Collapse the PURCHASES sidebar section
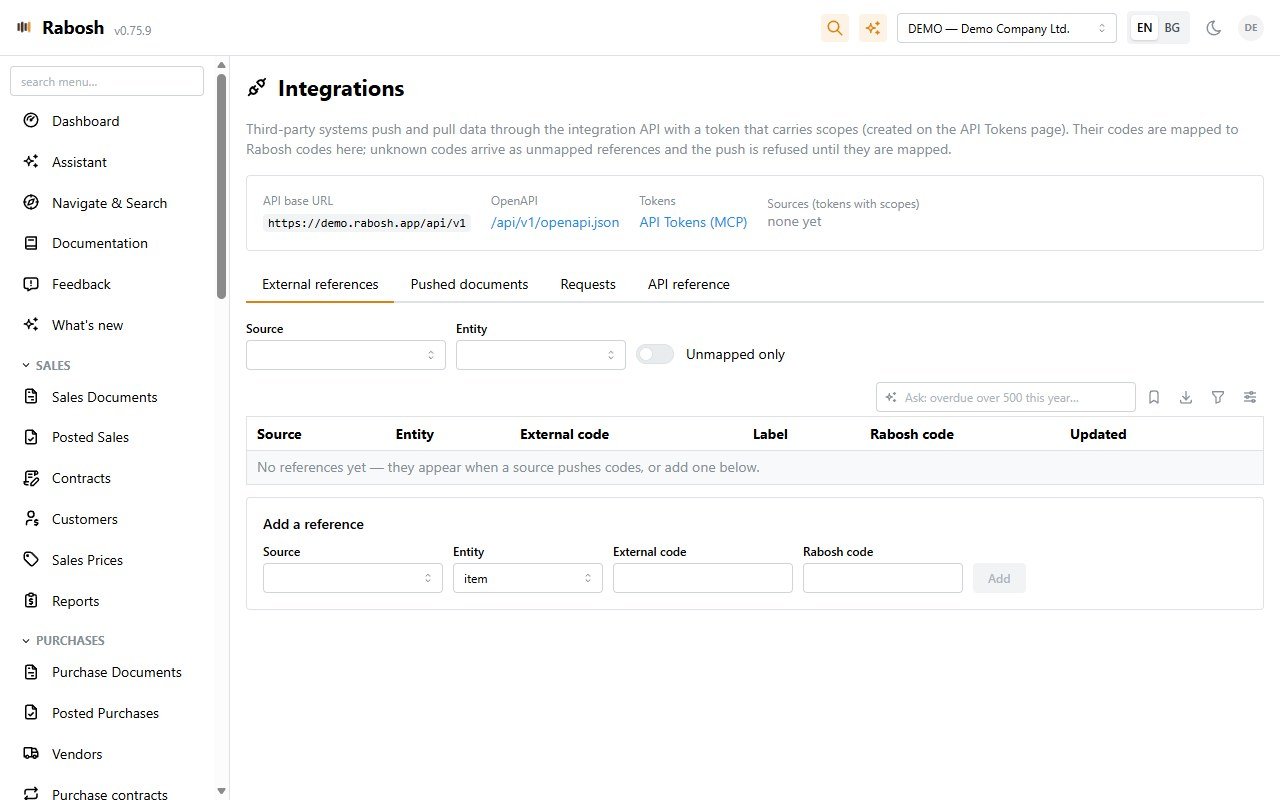1280x800 pixels. pyautogui.click(x=63, y=640)
